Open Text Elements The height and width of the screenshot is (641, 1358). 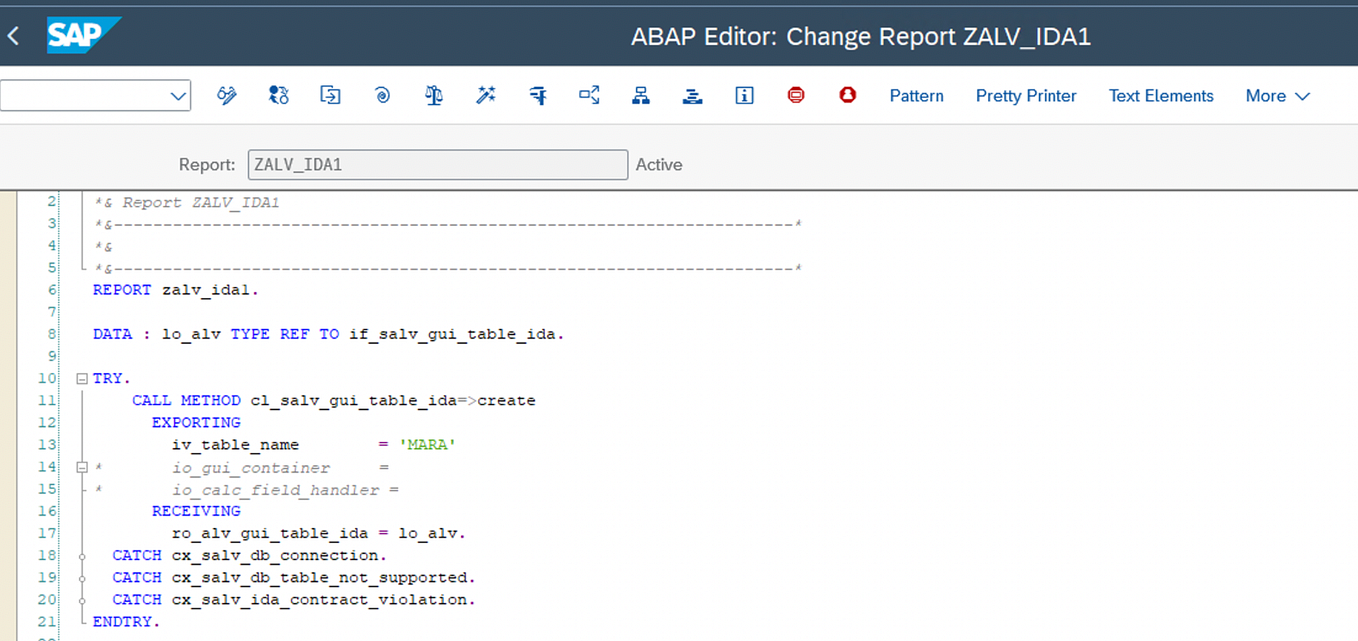tap(1161, 96)
